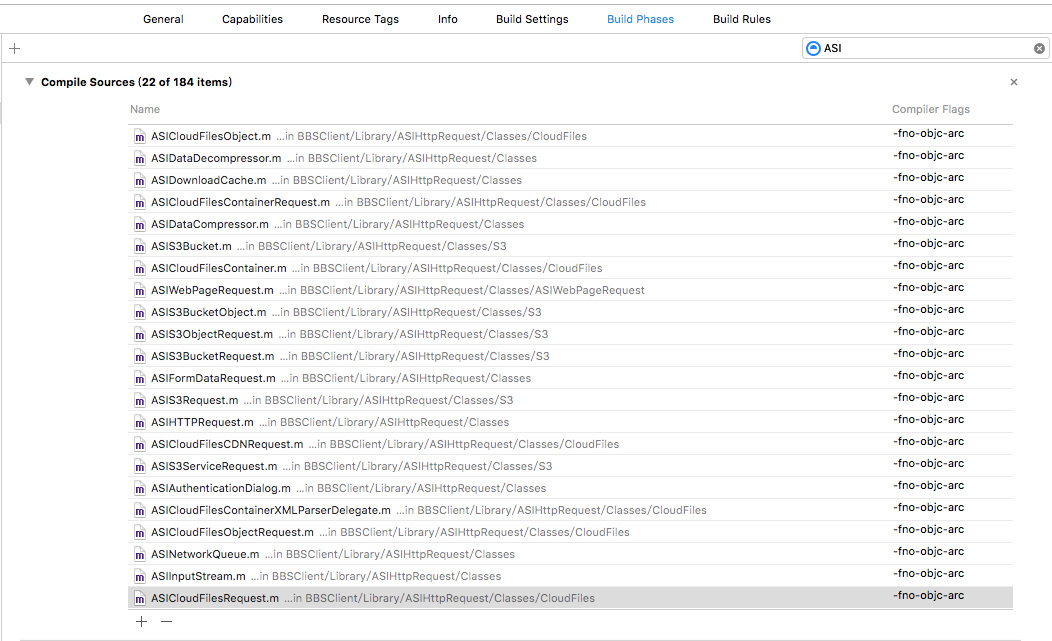Select the ASIFormDataRequest.m row
This screenshot has height=641, width=1052.
click(x=213, y=378)
